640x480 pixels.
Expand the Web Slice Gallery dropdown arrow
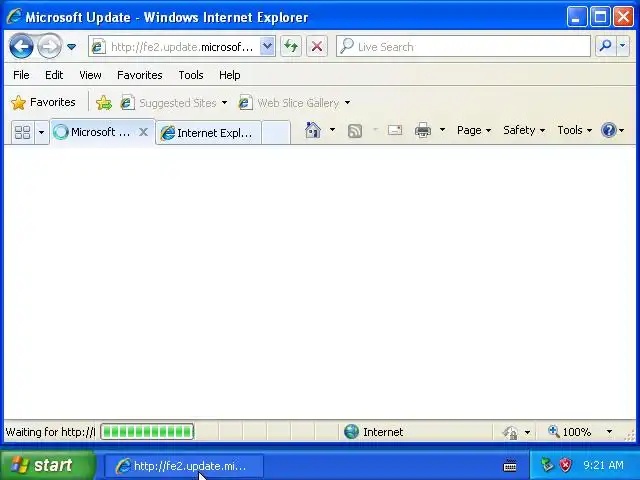[347, 103]
